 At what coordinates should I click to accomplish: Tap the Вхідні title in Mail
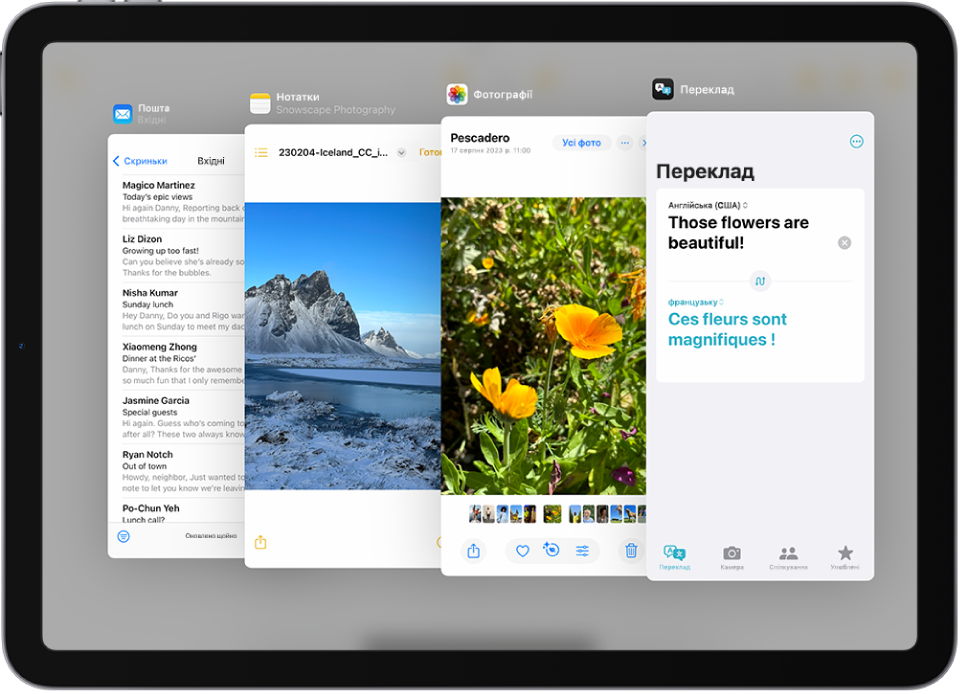pyautogui.click(x=211, y=161)
